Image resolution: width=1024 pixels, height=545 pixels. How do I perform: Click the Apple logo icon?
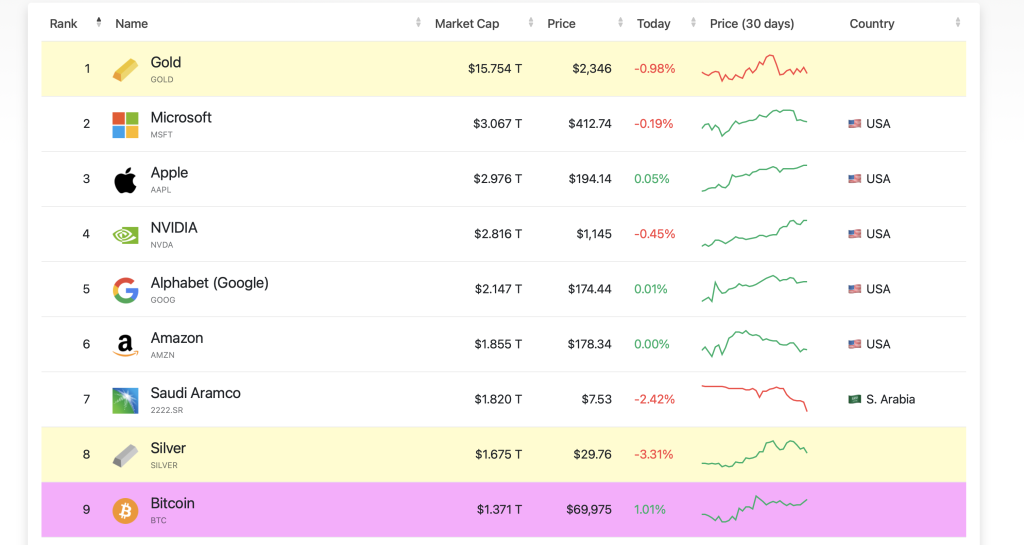coord(125,180)
